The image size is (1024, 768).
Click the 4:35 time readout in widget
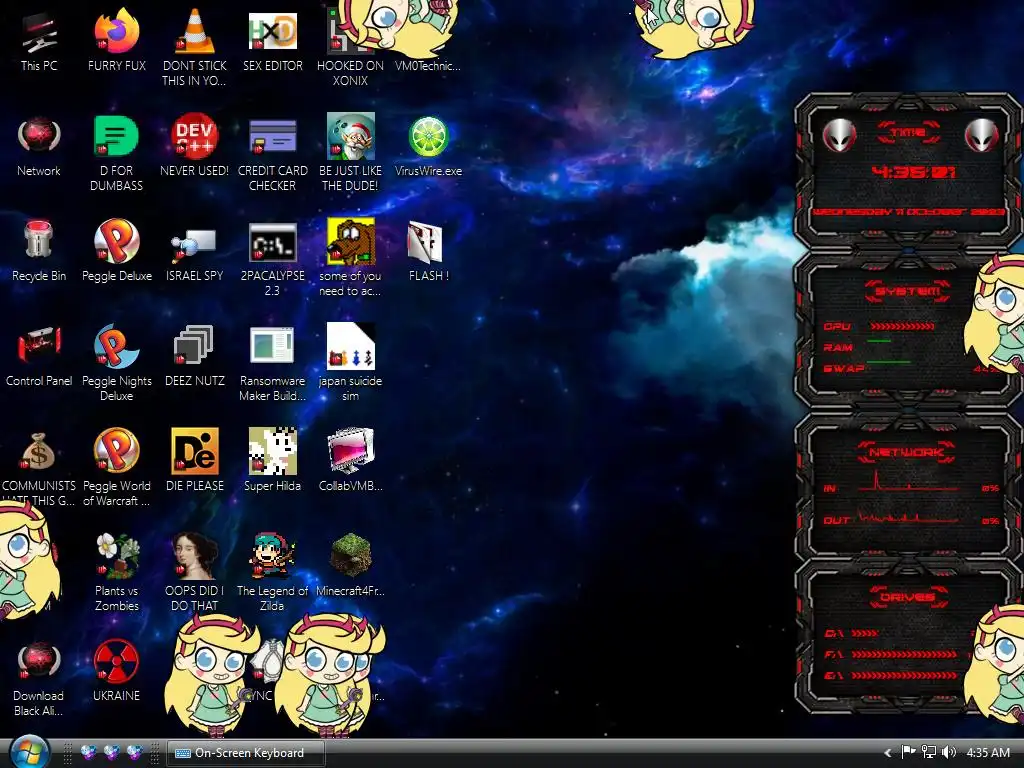(x=913, y=172)
